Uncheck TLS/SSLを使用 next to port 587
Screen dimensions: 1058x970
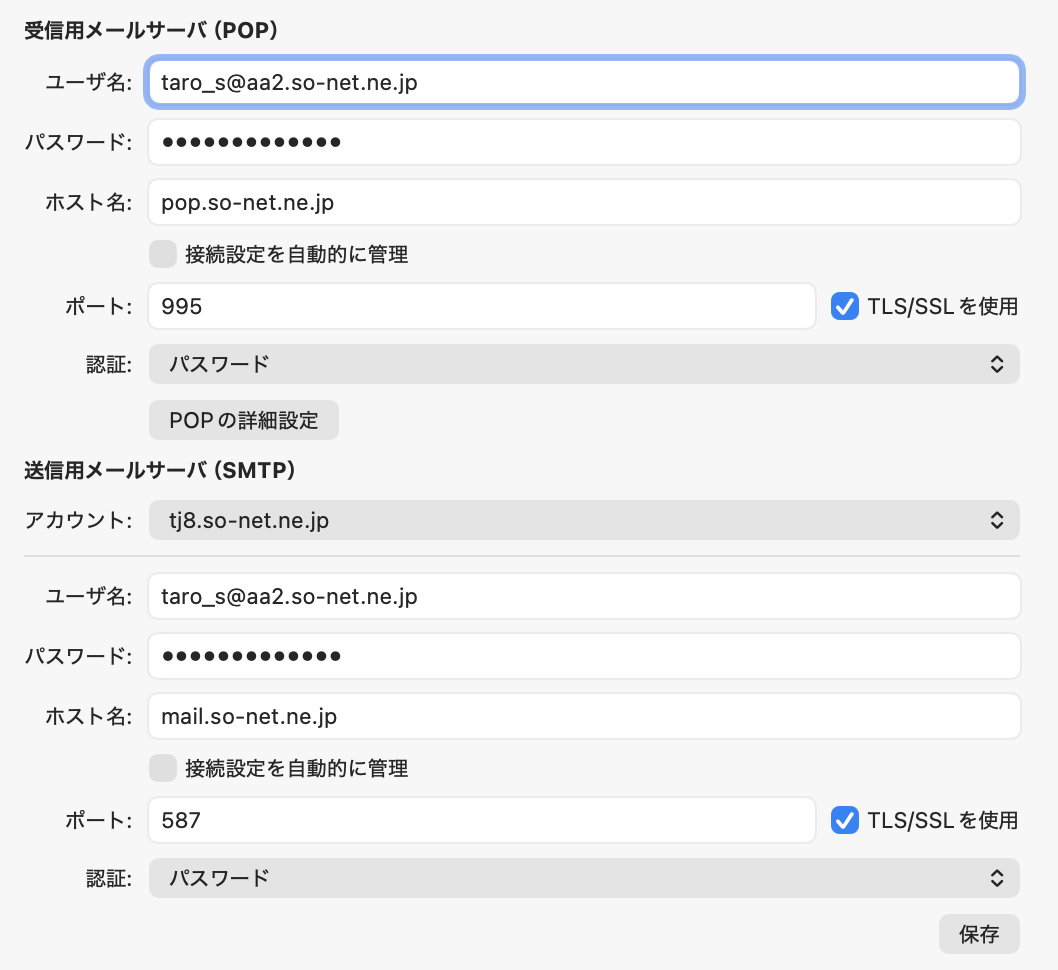(x=845, y=820)
